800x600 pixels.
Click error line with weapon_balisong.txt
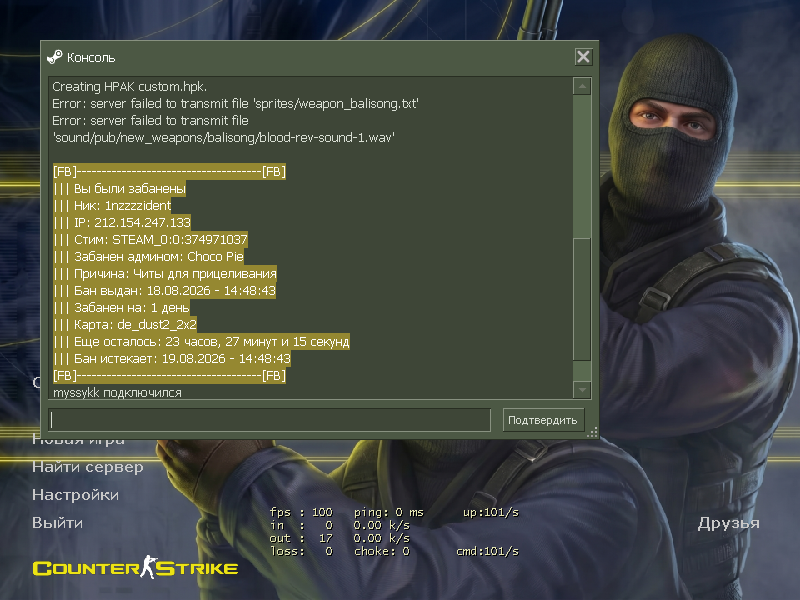(x=235, y=104)
